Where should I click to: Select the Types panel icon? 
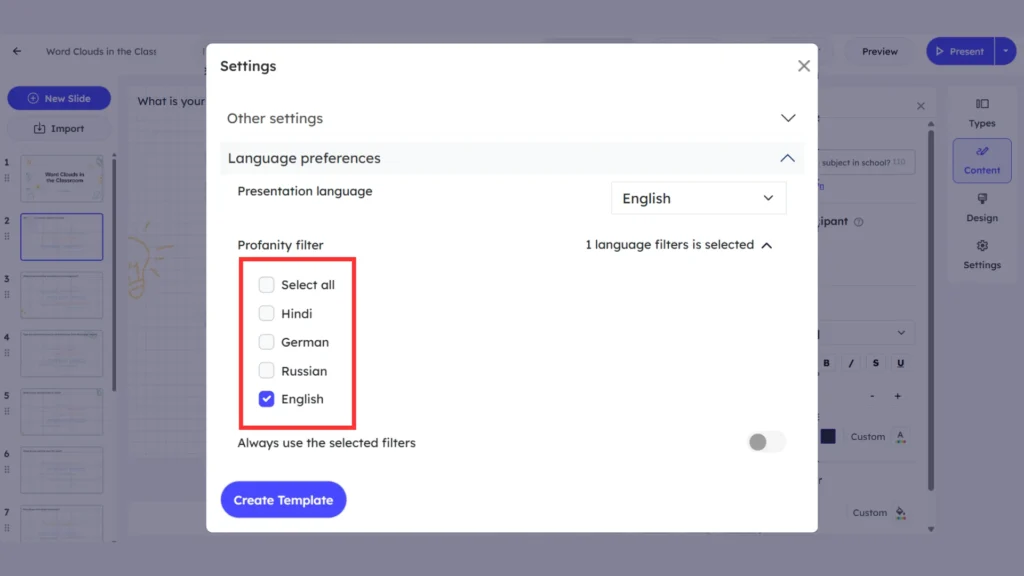point(981,110)
